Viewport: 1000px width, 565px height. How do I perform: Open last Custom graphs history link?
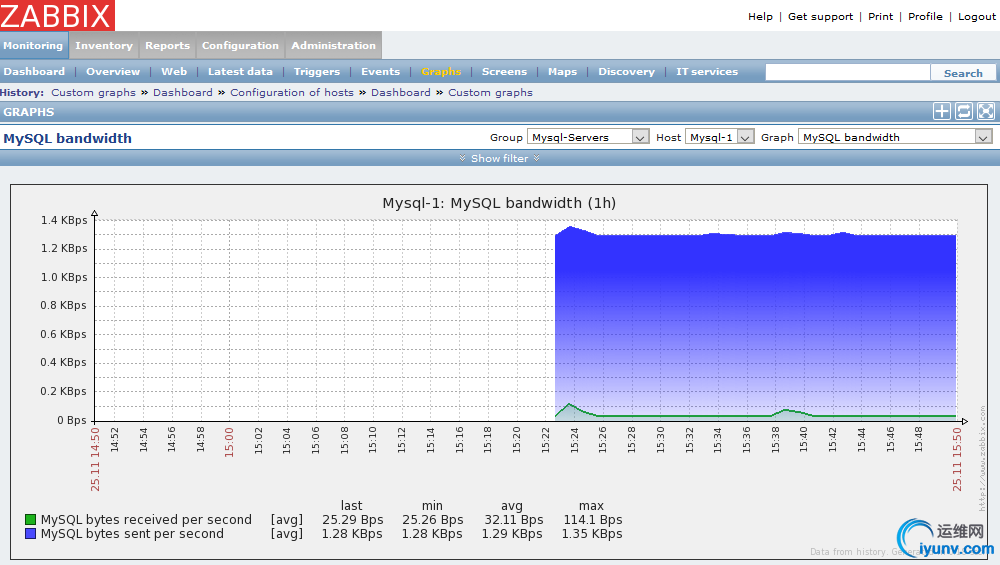[x=490, y=92]
